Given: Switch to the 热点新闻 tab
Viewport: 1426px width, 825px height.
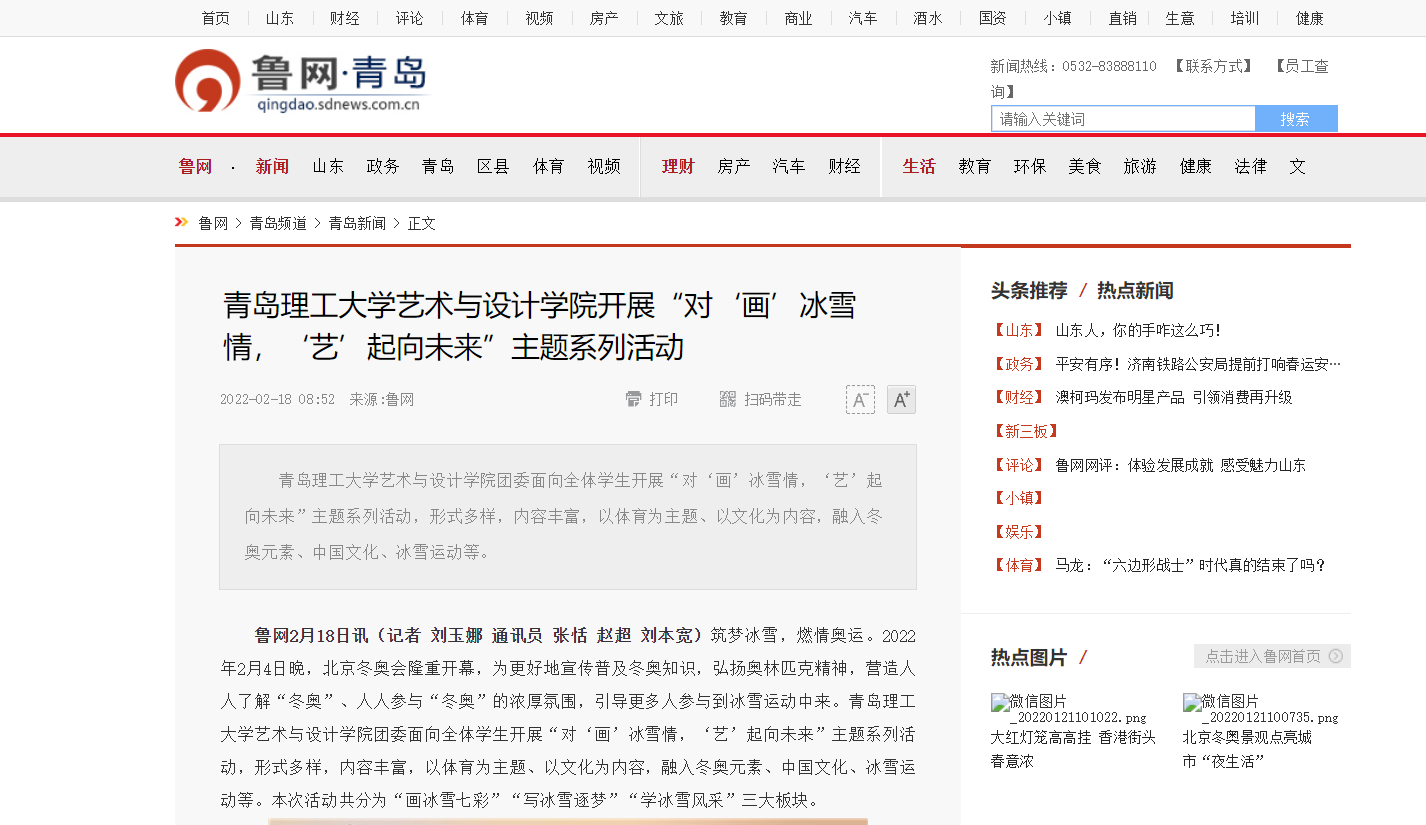Looking at the screenshot, I should pos(1135,291).
